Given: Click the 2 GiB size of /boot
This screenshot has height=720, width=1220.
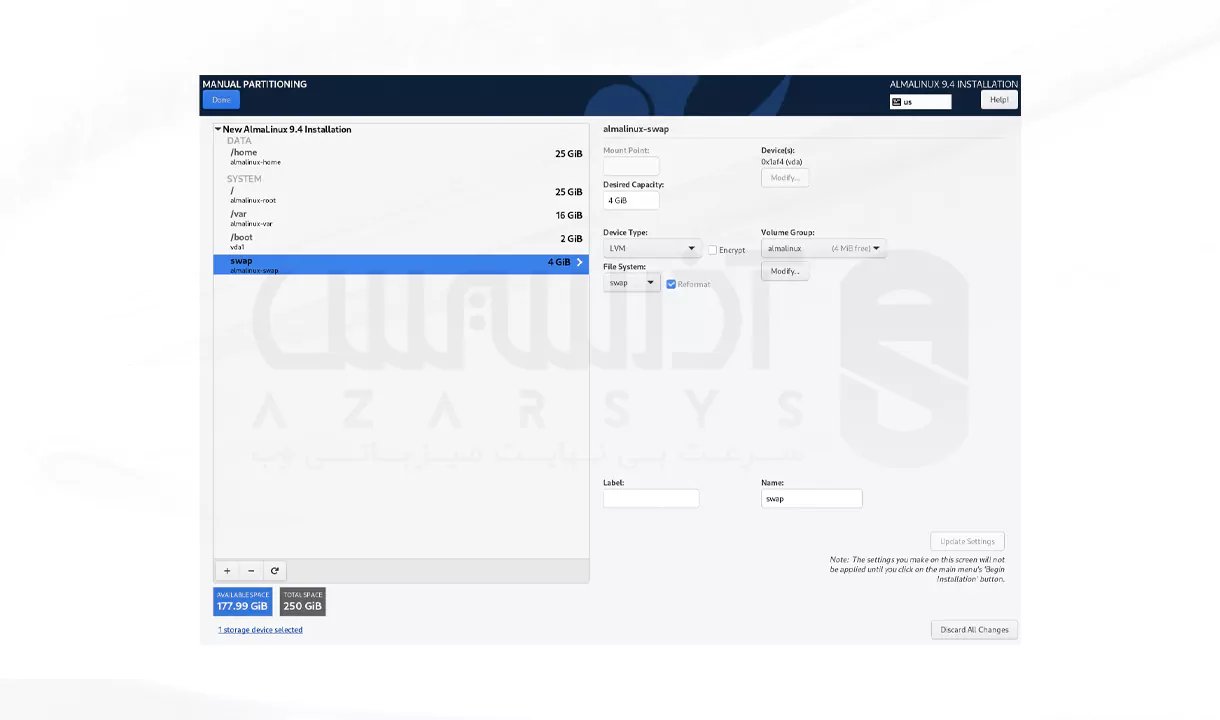Looking at the screenshot, I should tap(571, 238).
